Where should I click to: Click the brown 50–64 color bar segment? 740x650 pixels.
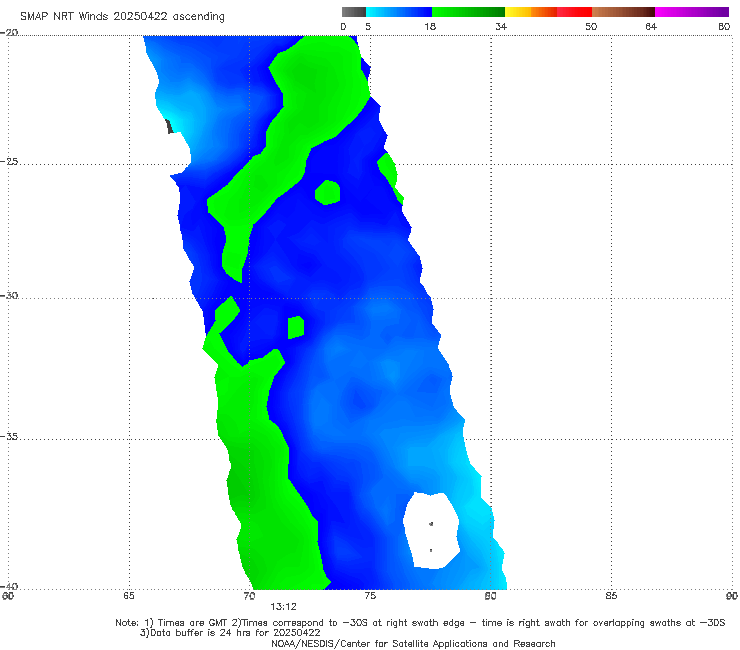(x=623, y=12)
